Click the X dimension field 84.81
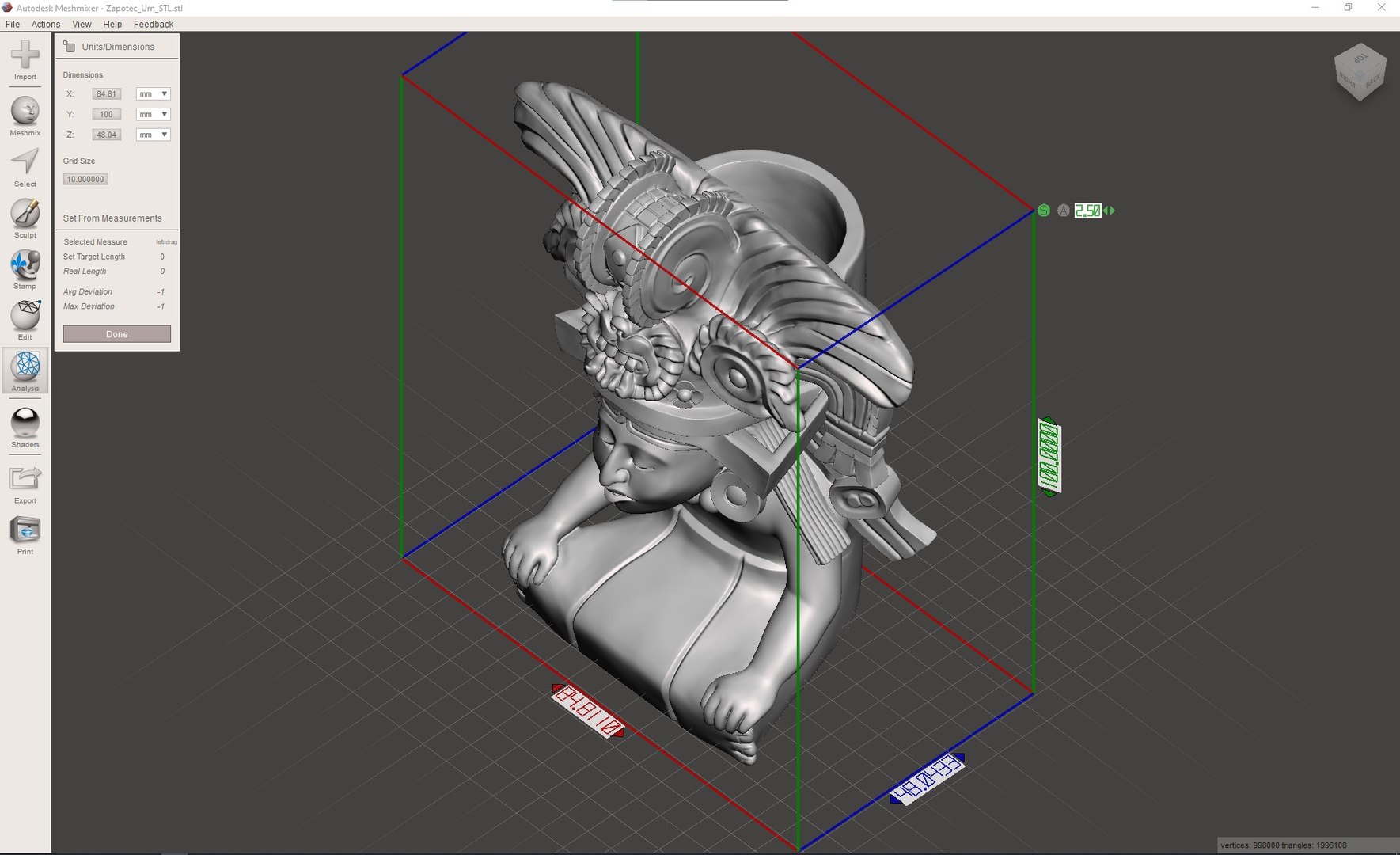Screen dimensions: 1400x855 [x=106, y=94]
